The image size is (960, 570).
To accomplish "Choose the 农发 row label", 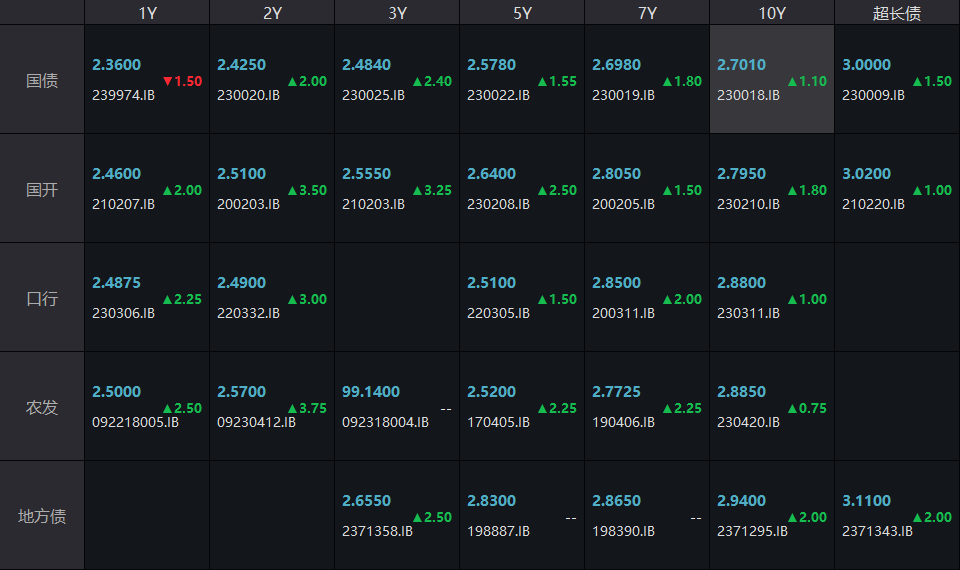I will coord(42,407).
